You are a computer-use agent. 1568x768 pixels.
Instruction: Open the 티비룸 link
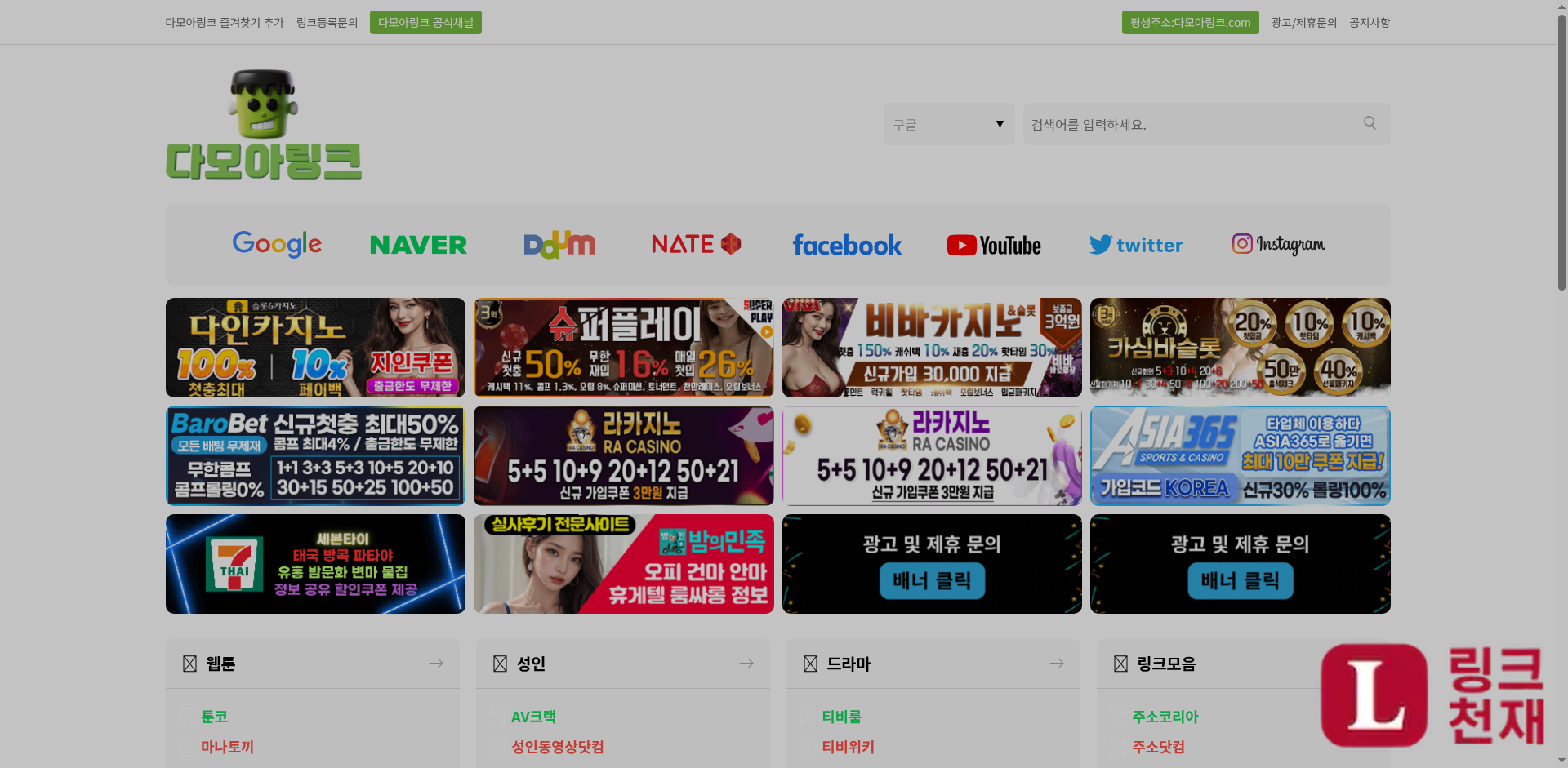coord(841,717)
